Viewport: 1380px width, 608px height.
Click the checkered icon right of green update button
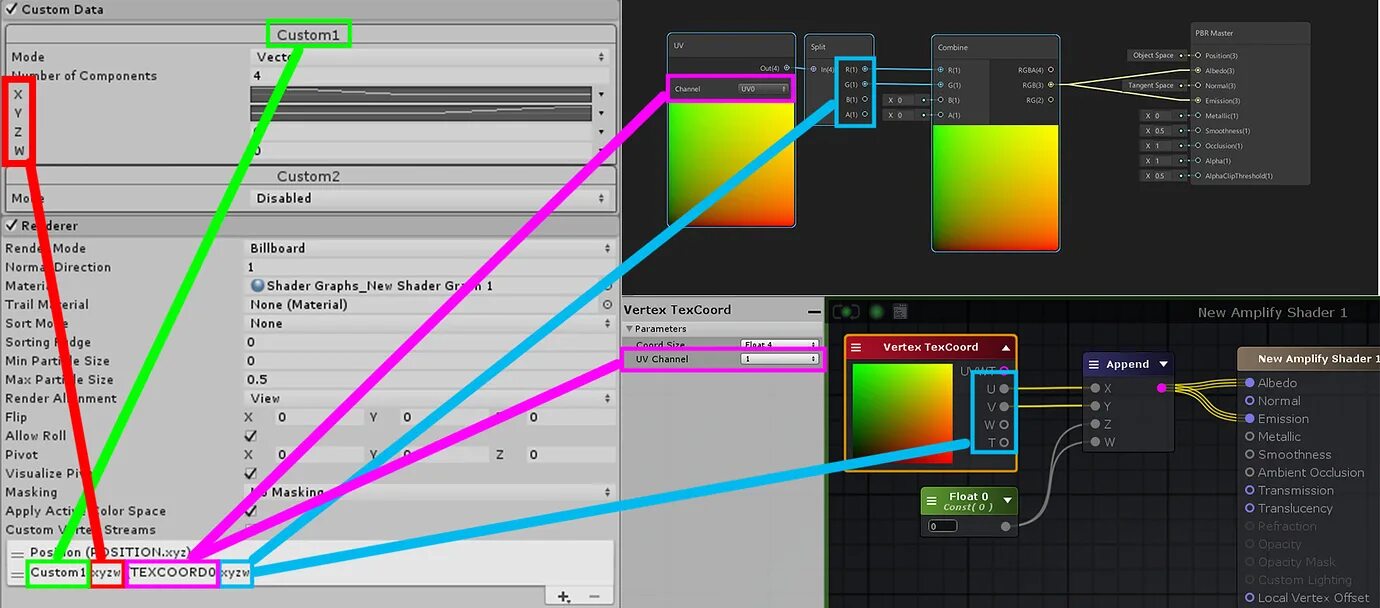(x=900, y=312)
